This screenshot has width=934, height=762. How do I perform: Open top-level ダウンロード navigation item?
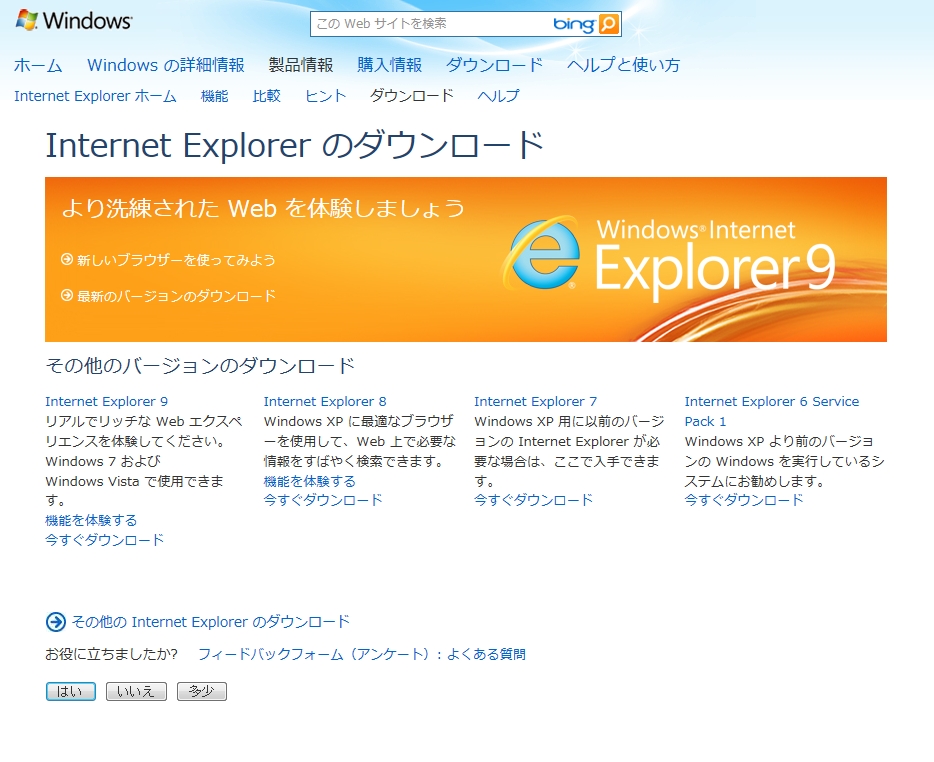[494, 65]
